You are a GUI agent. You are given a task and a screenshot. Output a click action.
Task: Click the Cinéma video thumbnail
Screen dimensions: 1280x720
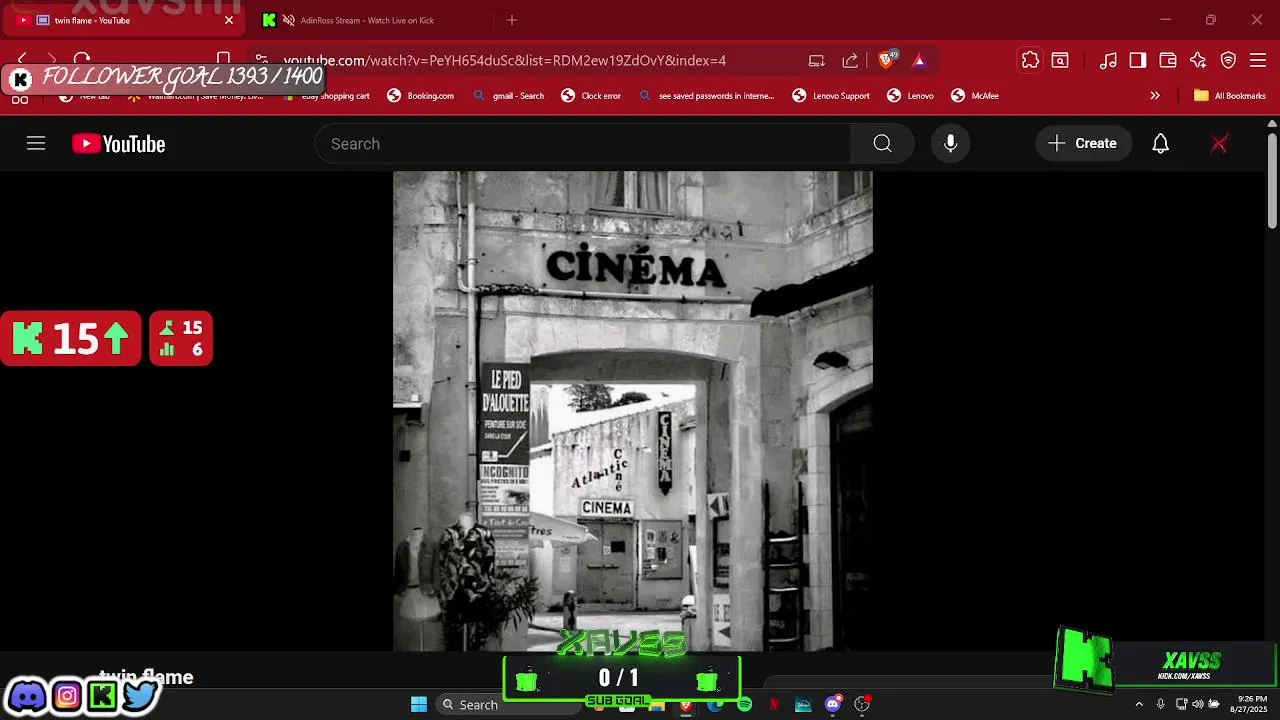pyautogui.click(x=633, y=411)
